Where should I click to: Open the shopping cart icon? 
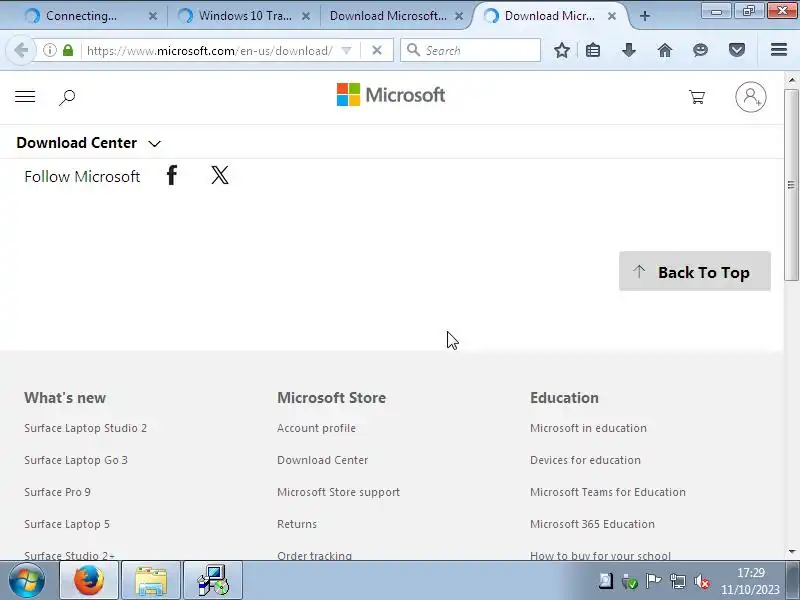coord(697,96)
